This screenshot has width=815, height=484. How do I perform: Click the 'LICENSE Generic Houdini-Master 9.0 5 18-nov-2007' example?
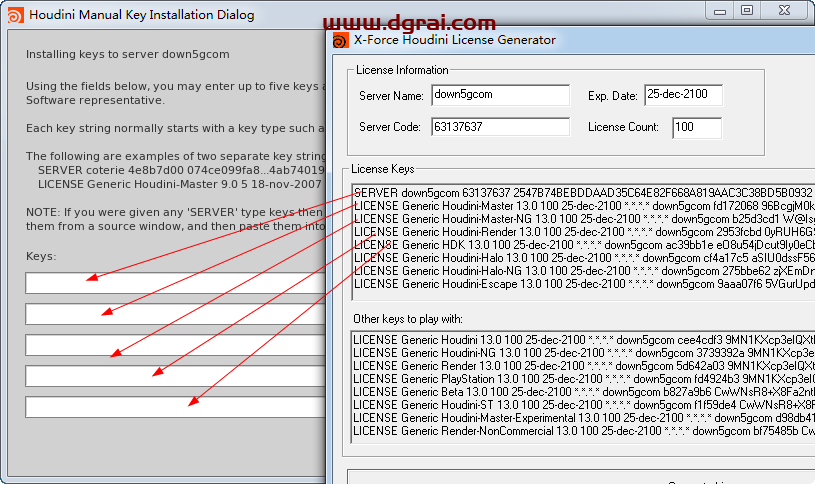(180, 184)
